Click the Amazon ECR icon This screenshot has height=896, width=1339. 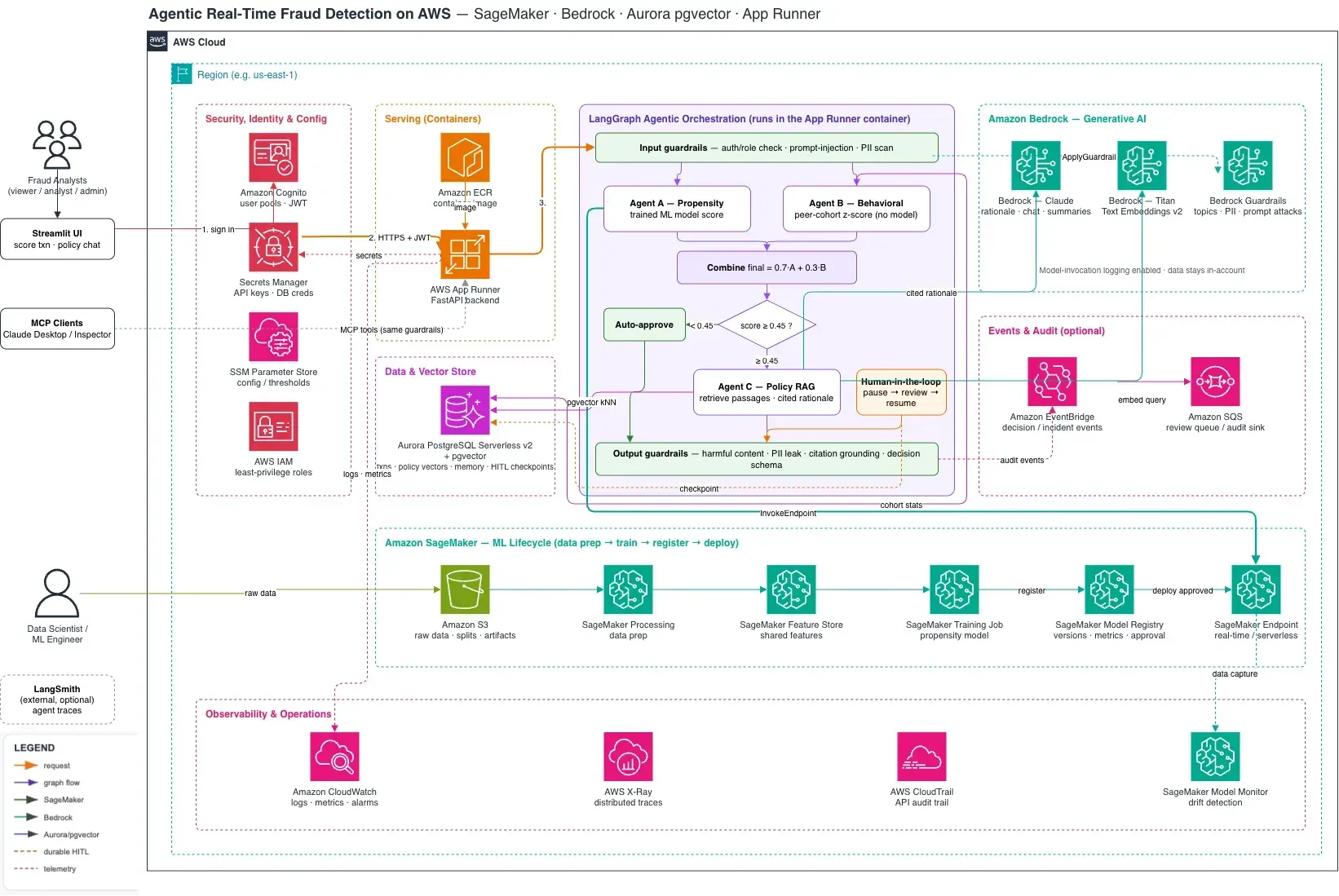pos(465,157)
